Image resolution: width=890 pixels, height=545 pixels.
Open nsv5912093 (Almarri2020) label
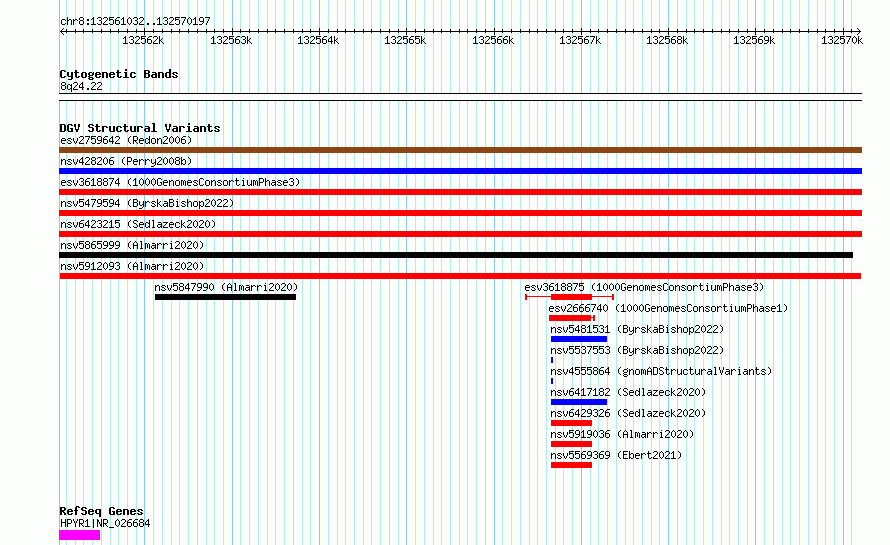click(132, 266)
